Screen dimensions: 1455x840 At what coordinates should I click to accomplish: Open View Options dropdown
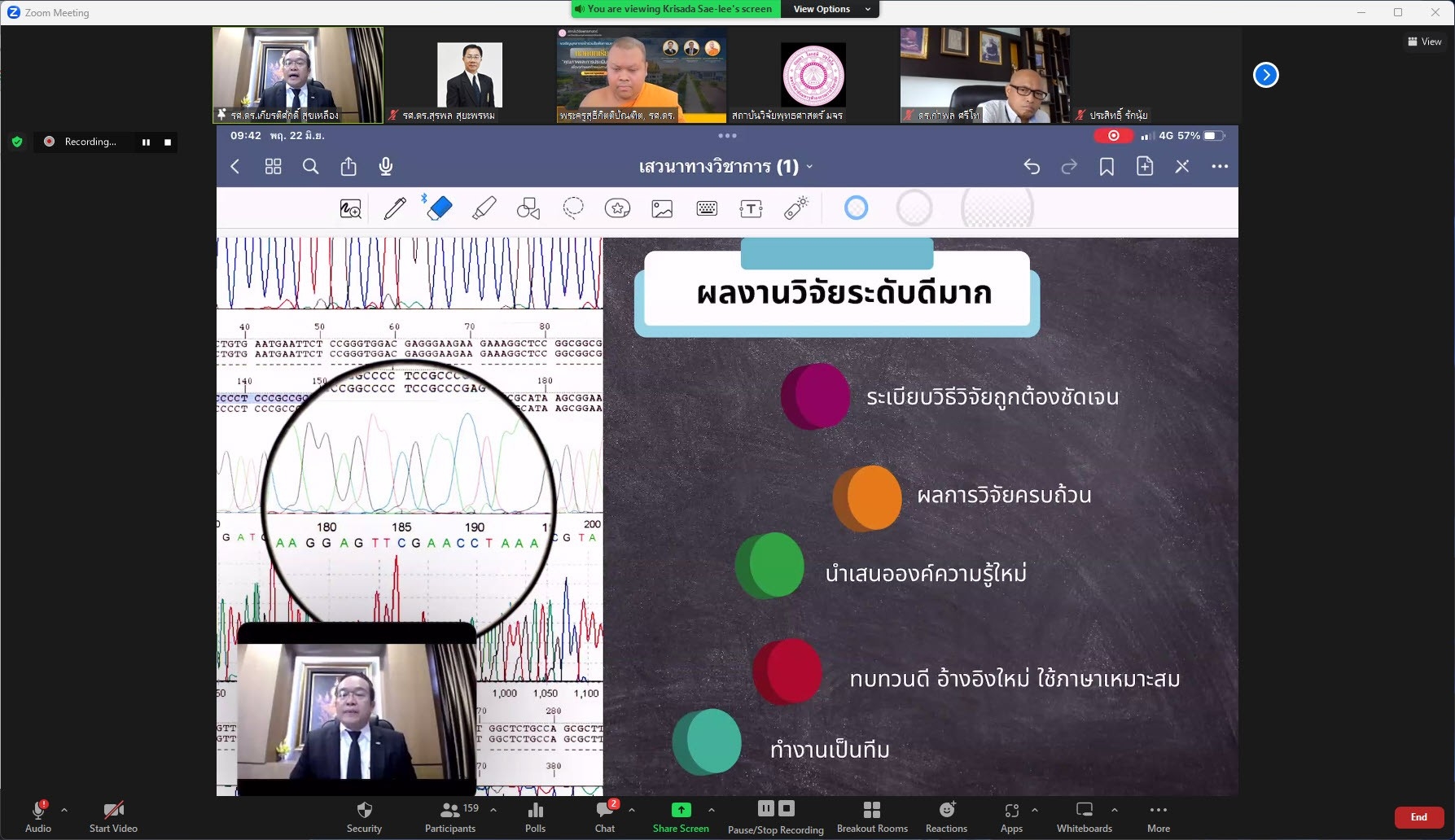pyautogui.click(x=830, y=9)
